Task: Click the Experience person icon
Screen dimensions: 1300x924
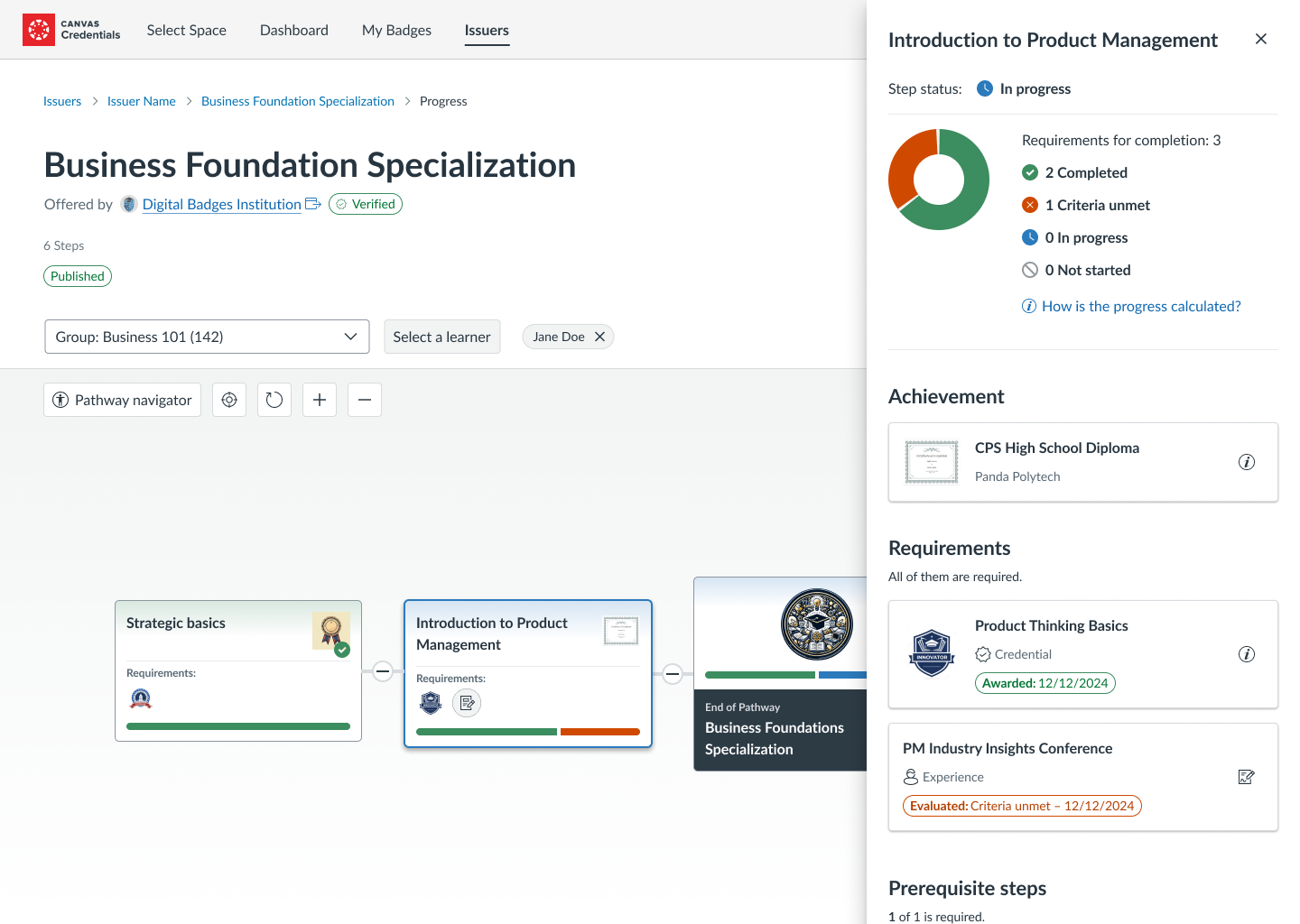Action: tap(911, 777)
